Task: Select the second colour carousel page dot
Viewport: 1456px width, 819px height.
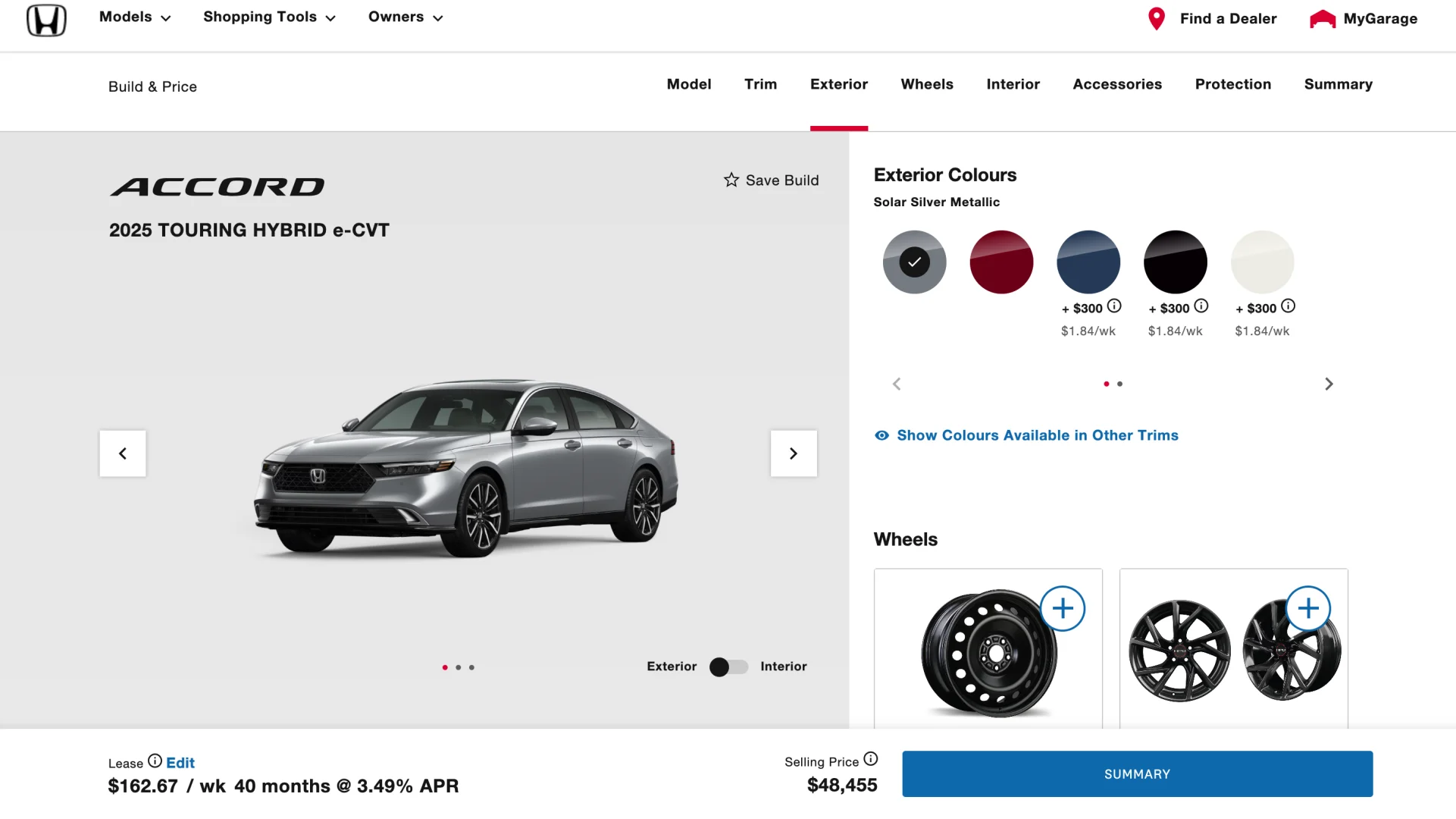Action: point(1119,384)
